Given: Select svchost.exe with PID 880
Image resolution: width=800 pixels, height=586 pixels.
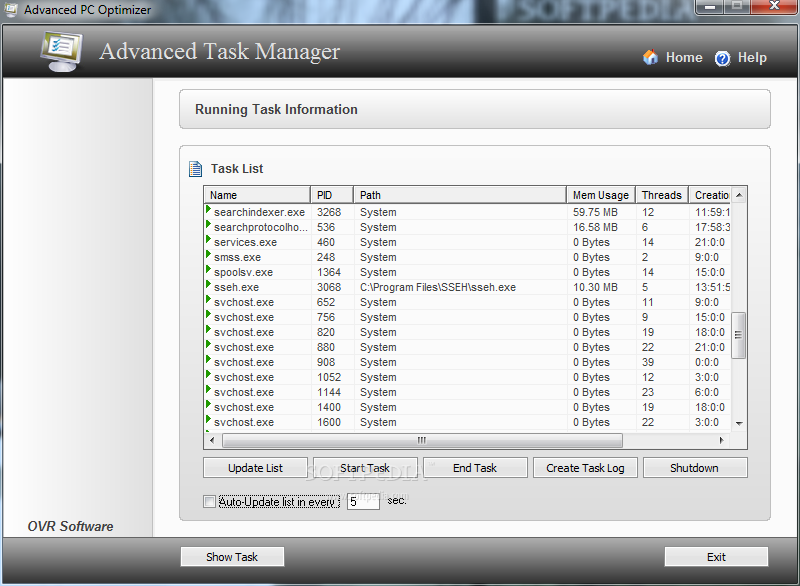Looking at the screenshot, I should point(467,347).
